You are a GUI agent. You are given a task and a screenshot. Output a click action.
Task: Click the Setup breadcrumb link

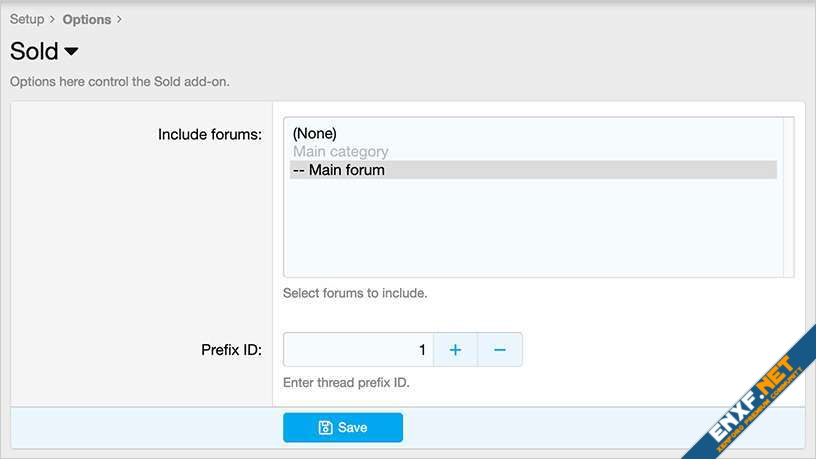point(27,19)
